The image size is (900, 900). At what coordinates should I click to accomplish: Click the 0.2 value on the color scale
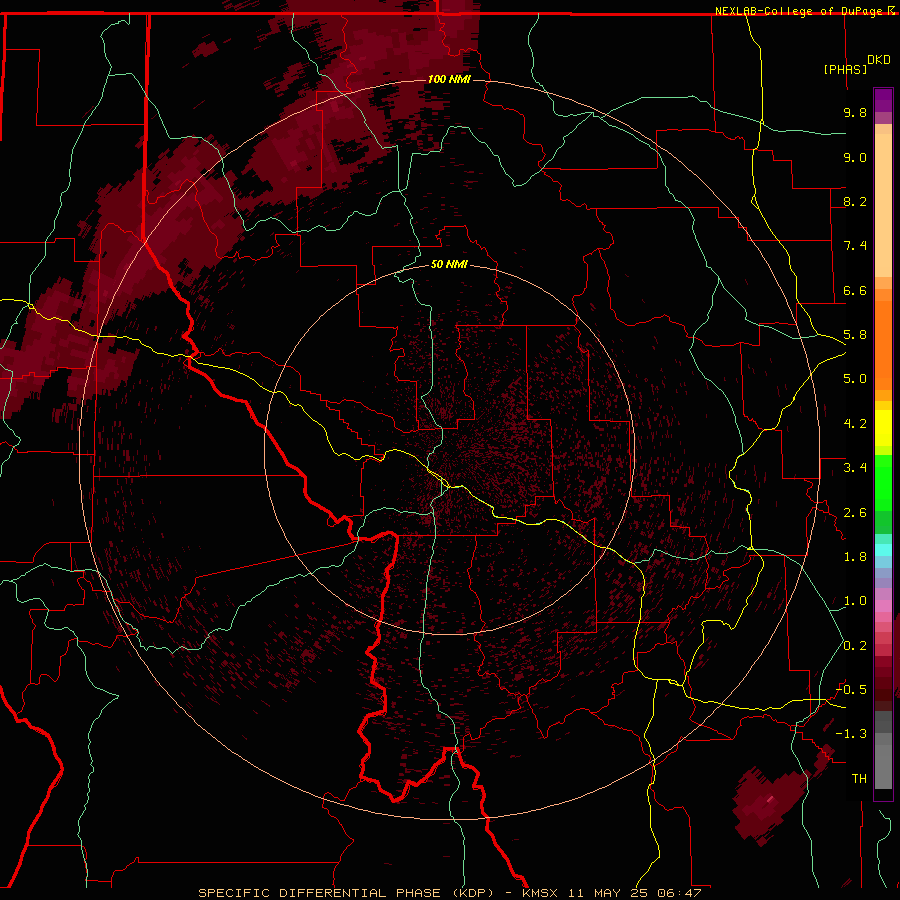pyautogui.click(x=855, y=646)
